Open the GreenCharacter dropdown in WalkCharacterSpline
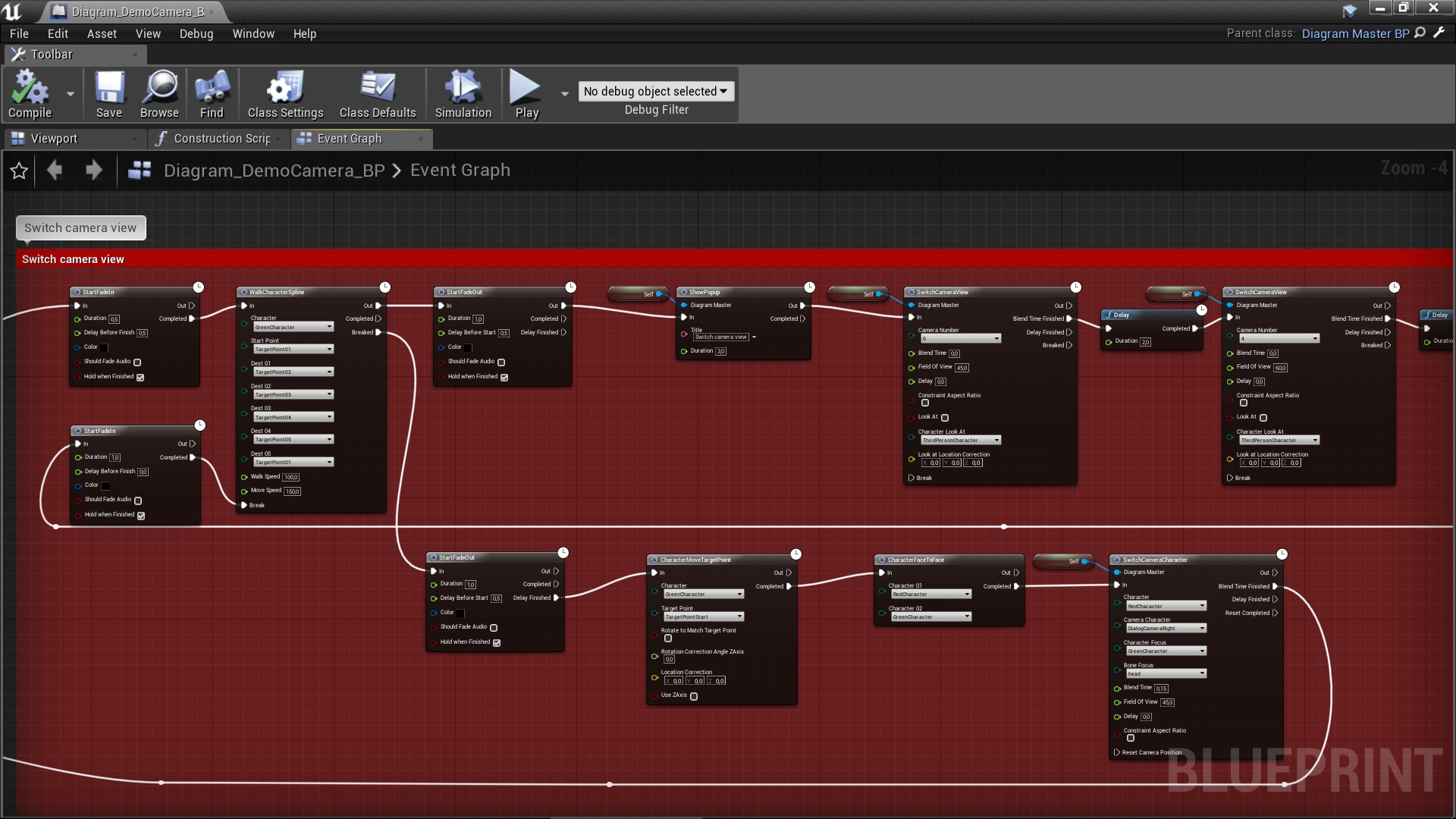Viewport: 1456px width, 819px height. tap(293, 326)
